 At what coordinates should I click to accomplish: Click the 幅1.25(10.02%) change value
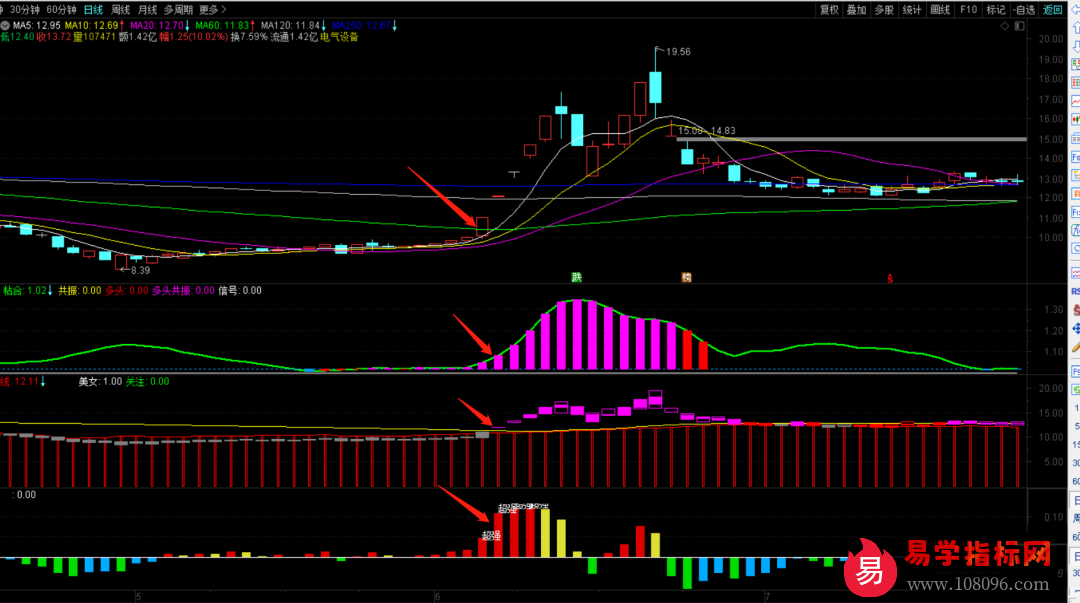click(x=194, y=37)
